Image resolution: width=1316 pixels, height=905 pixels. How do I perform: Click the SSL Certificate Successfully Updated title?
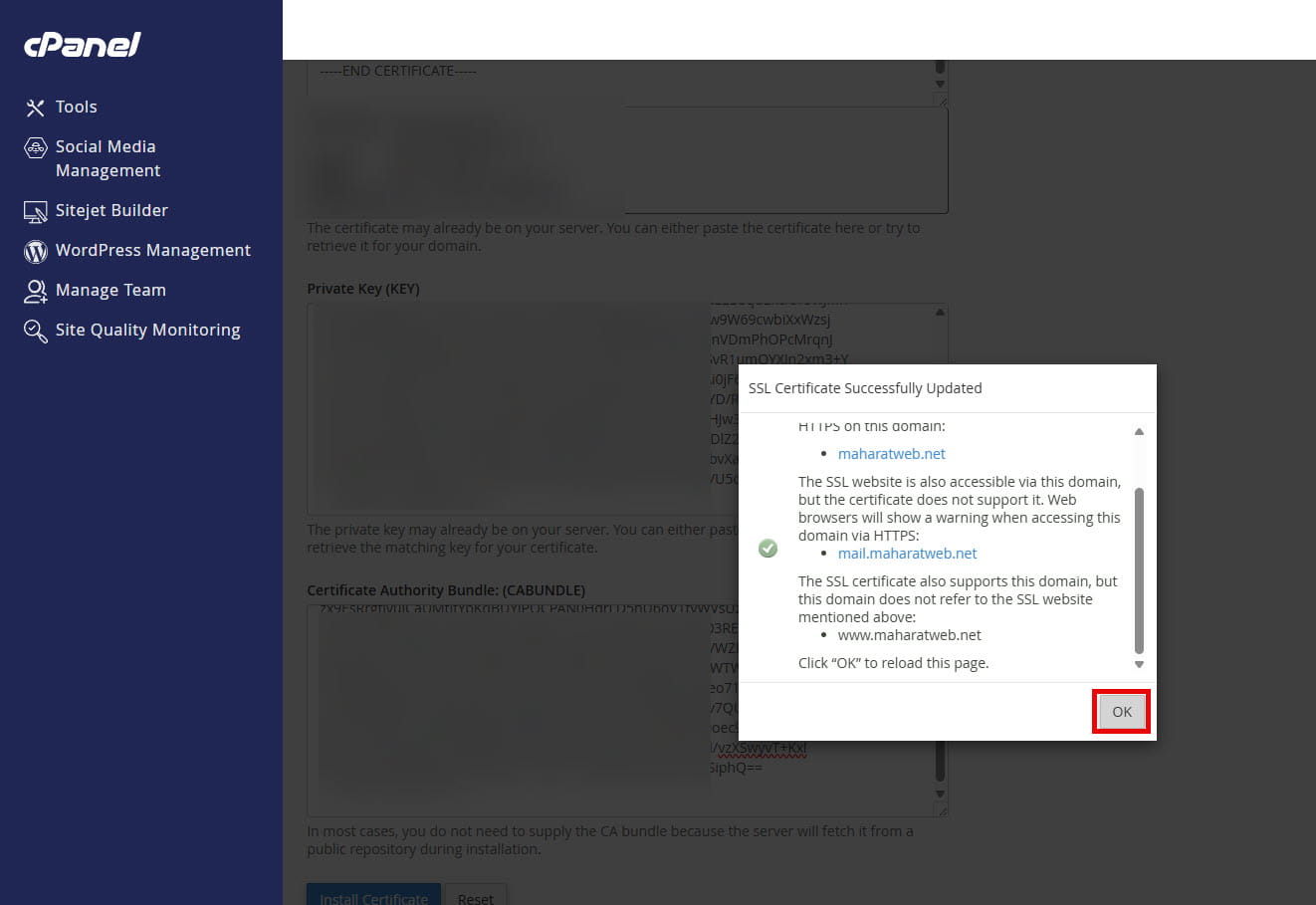point(865,388)
